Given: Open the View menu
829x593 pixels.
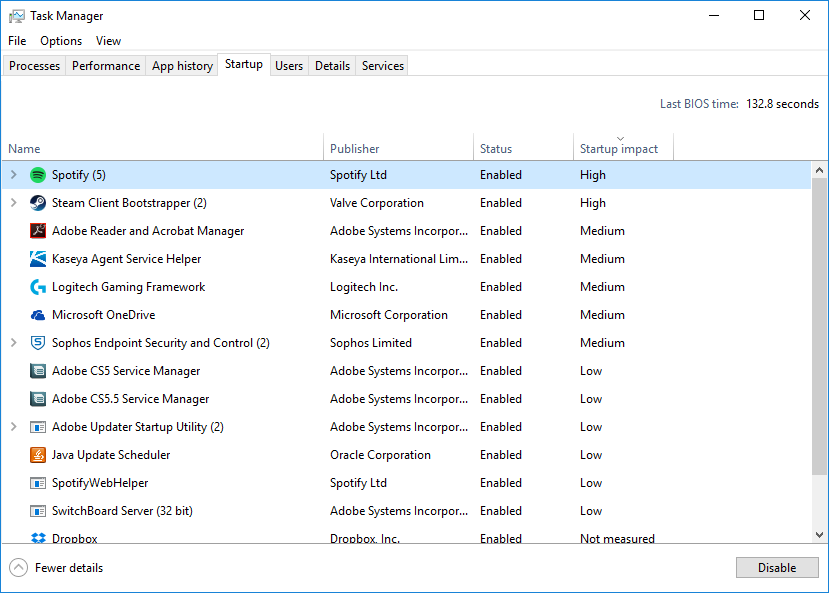Looking at the screenshot, I should [108, 40].
